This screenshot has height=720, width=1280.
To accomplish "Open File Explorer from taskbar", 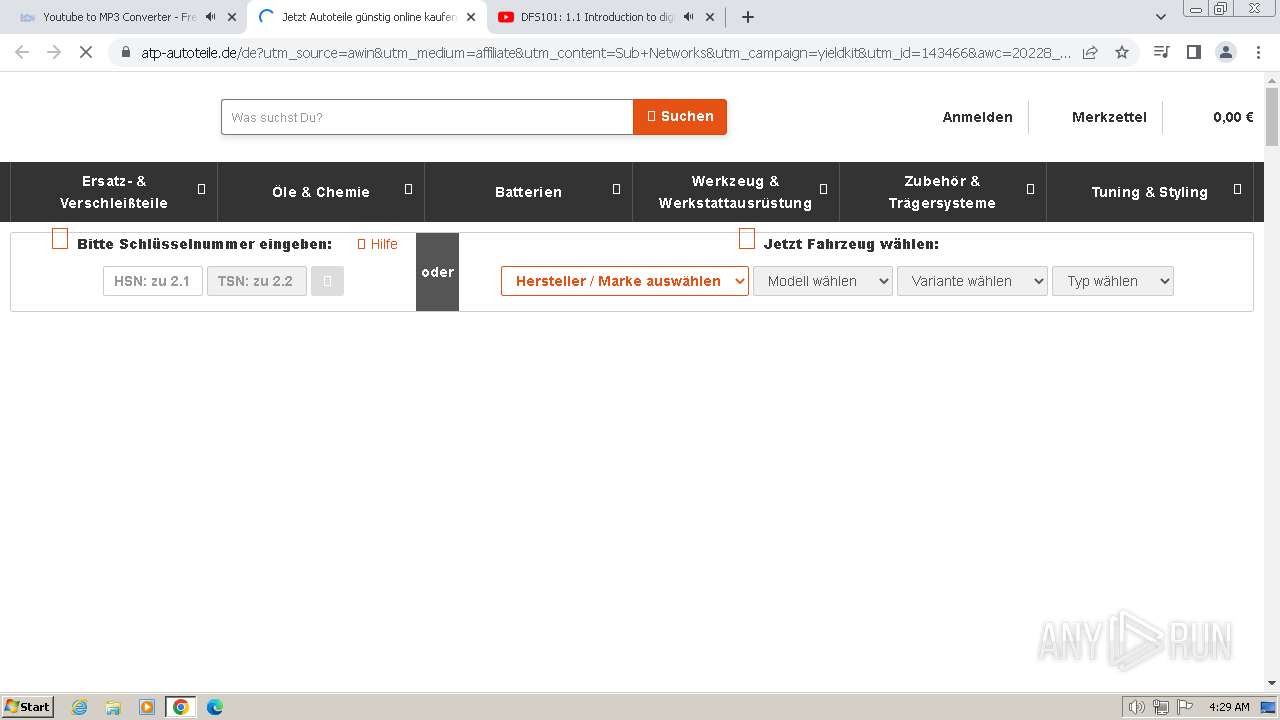I will pyautogui.click(x=113, y=707).
